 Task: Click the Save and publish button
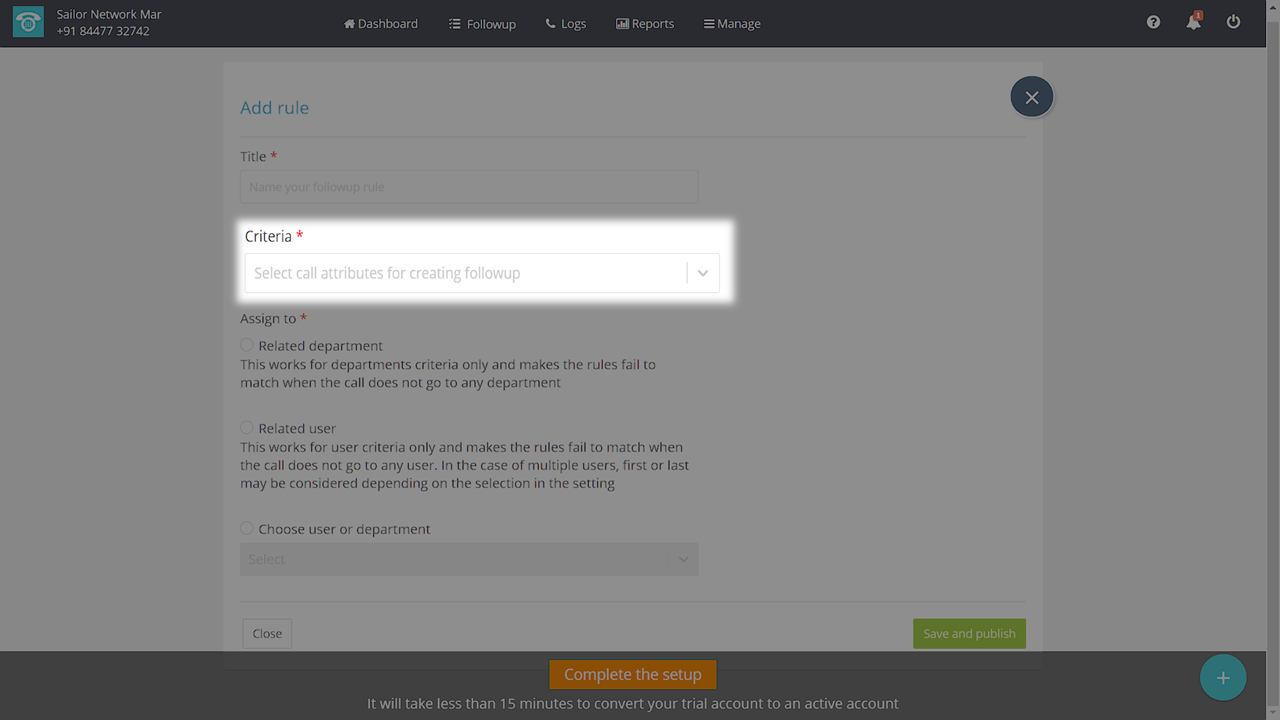tap(969, 633)
